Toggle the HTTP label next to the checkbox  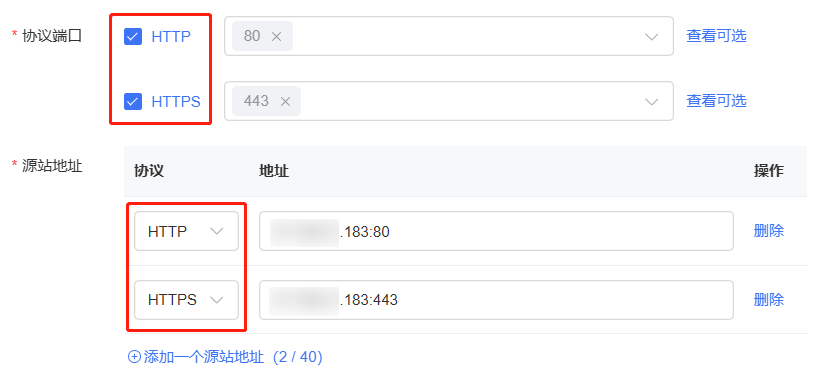coord(171,37)
